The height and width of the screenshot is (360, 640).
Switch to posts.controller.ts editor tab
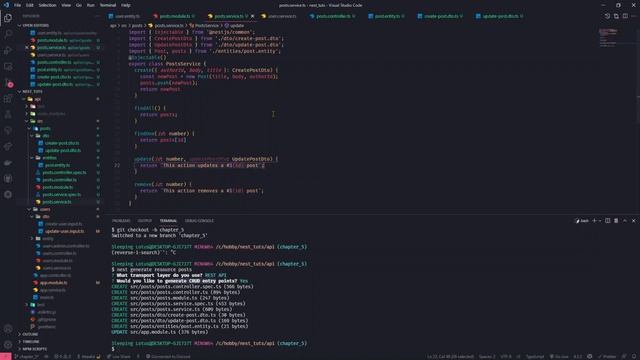click(x=332, y=16)
